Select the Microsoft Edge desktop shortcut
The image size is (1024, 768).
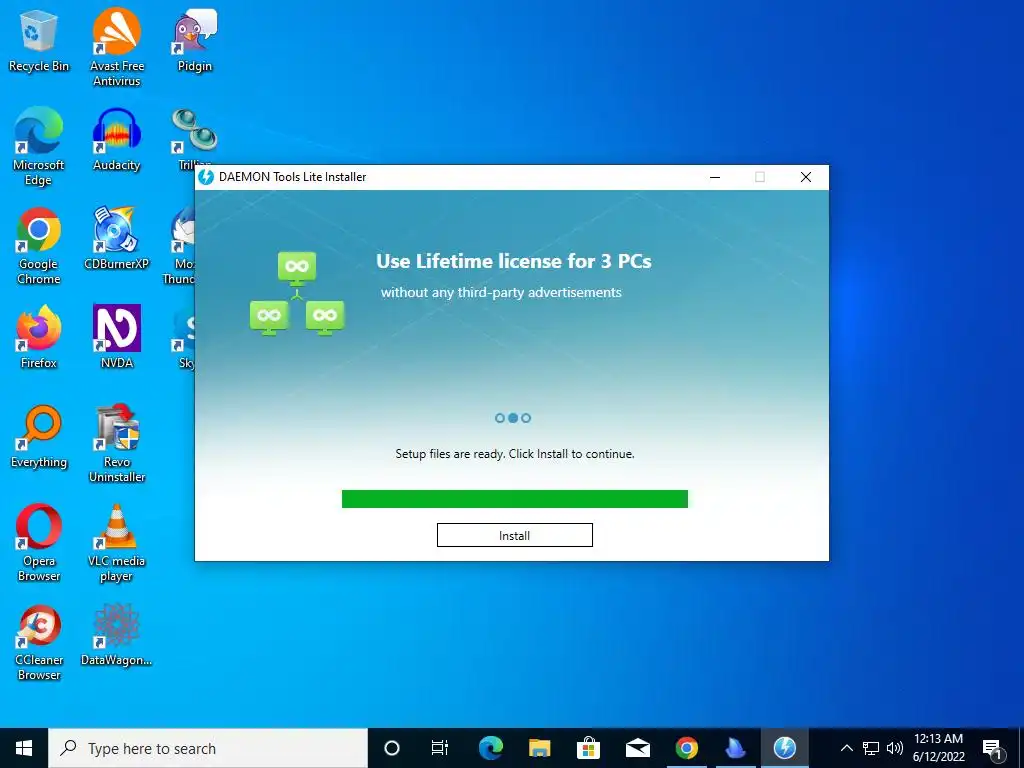[x=39, y=146]
